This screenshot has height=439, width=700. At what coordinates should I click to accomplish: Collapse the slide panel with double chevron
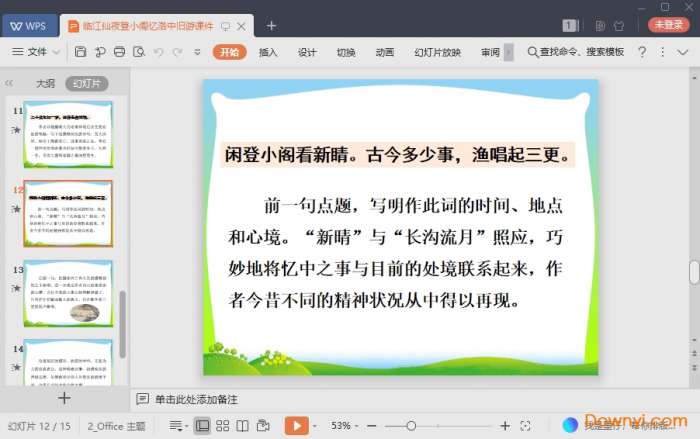(x=9, y=83)
